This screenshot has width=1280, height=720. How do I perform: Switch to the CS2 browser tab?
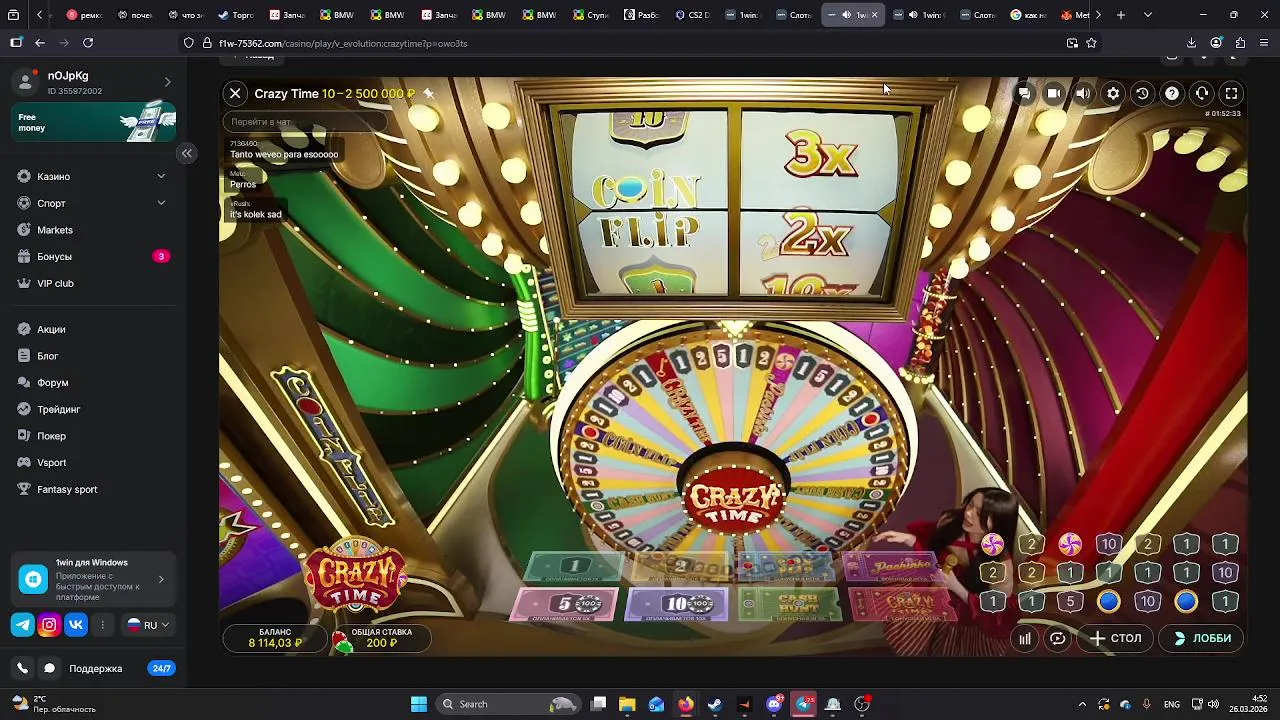(x=693, y=15)
